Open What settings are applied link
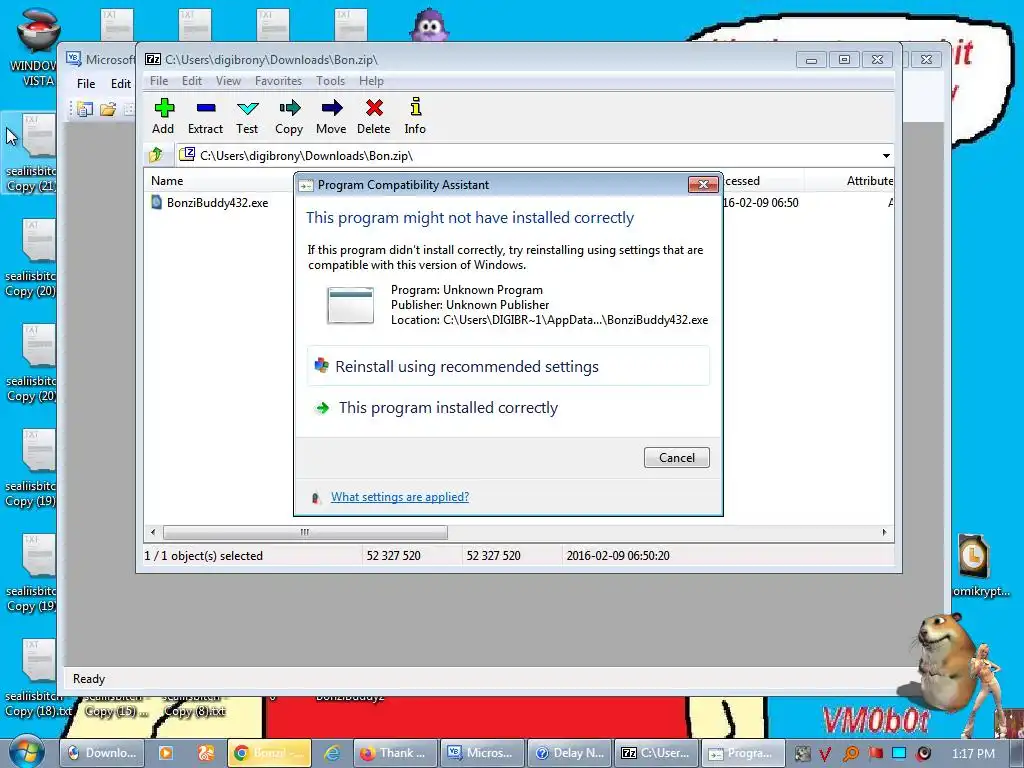Image resolution: width=1024 pixels, height=768 pixels. point(400,497)
